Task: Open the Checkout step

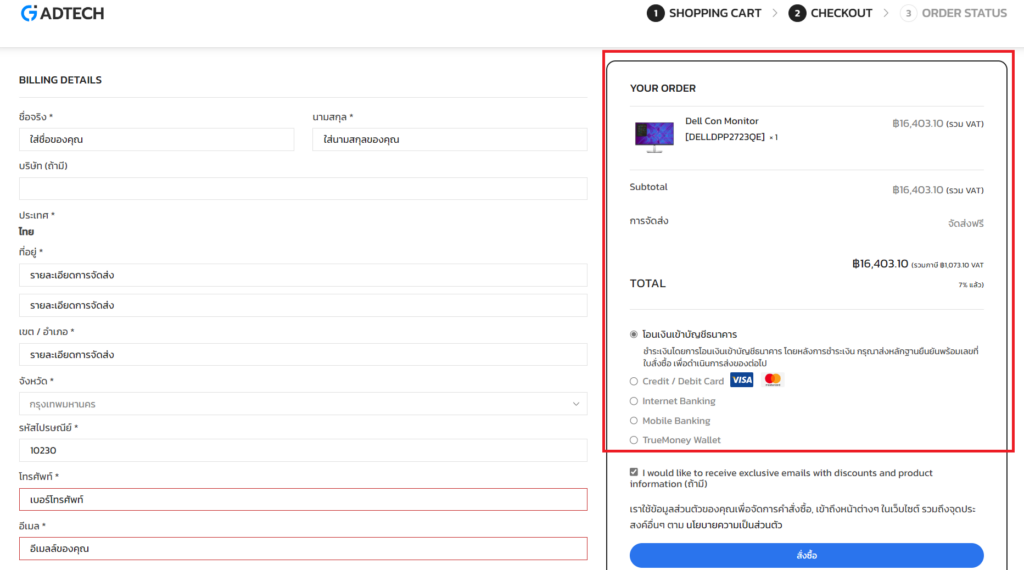Action: 841,13
